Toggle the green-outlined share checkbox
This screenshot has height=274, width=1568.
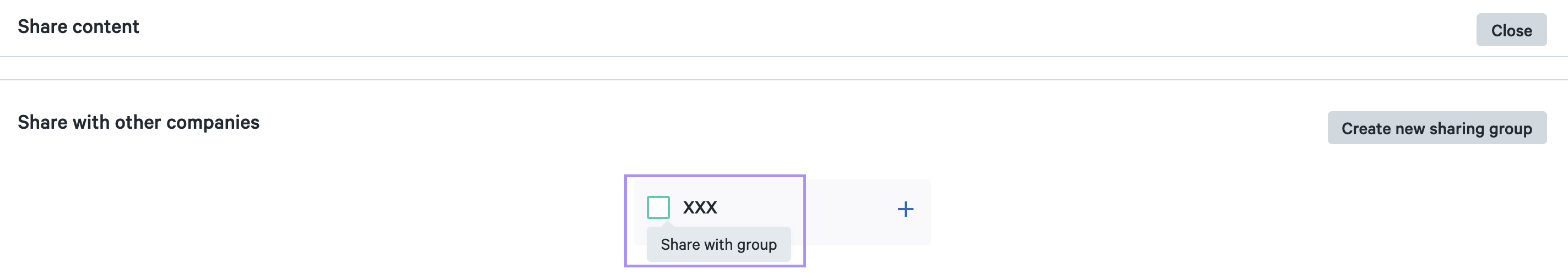coord(658,207)
